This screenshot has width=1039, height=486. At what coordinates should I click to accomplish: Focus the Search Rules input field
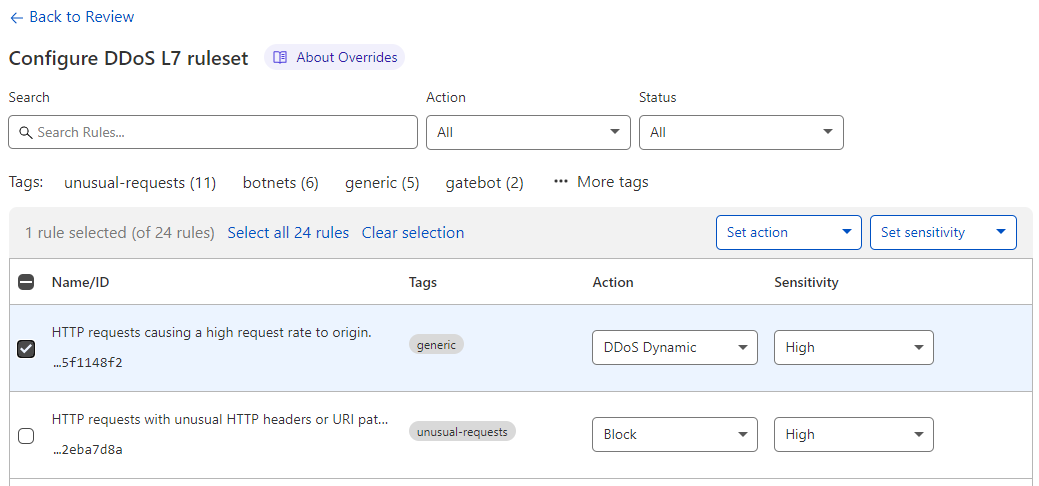[222, 132]
